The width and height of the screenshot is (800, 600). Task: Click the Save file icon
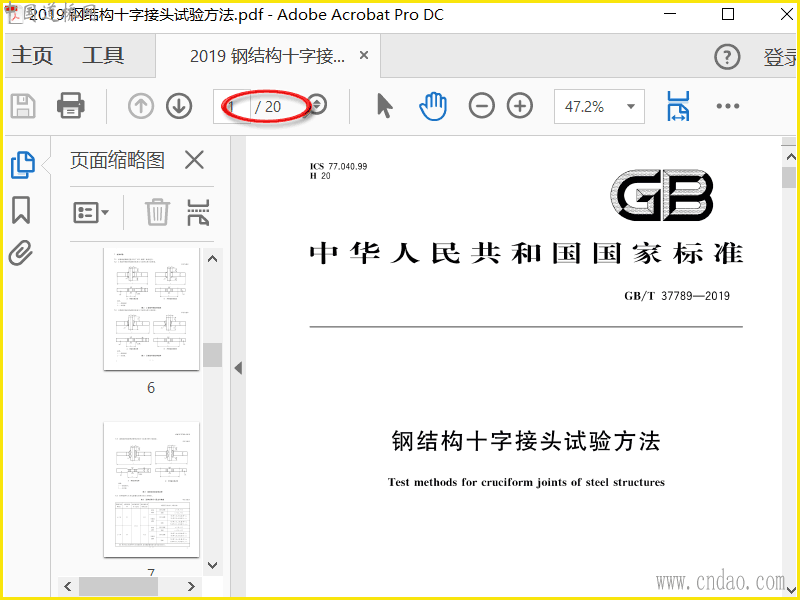pos(22,106)
